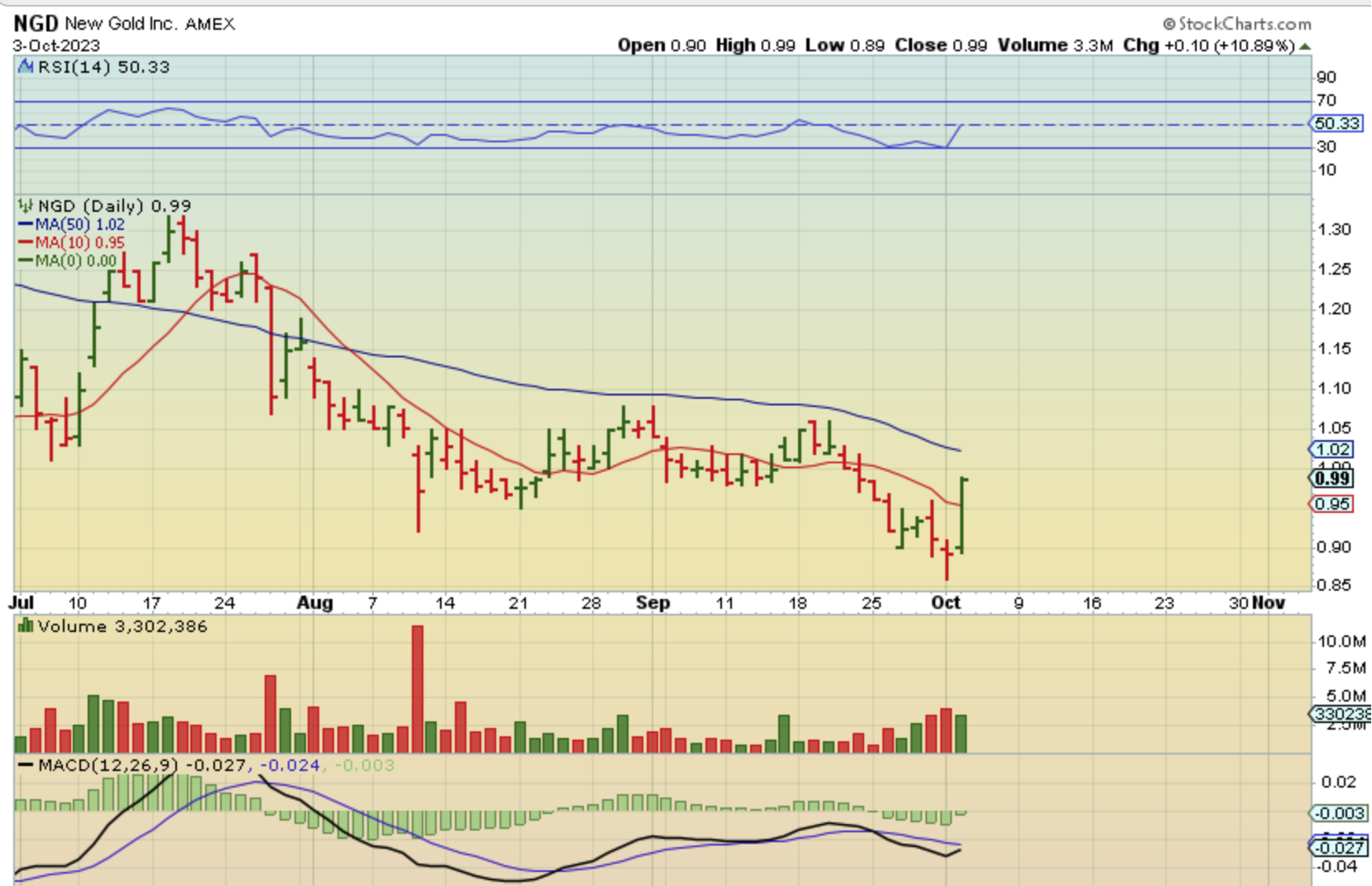Viewport: 1372px width, 886px height.
Task: Click the price bar icon beside NGD (Daily)
Action: click(26, 205)
